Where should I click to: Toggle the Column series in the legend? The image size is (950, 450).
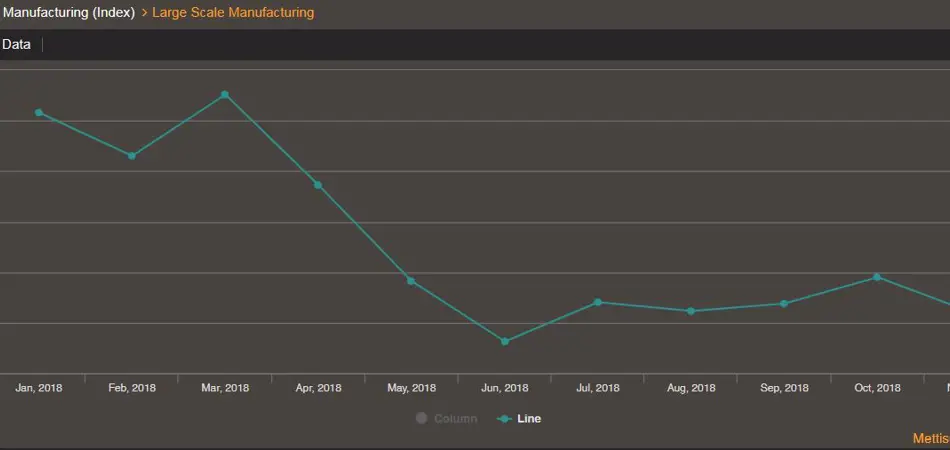click(x=447, y=419)
